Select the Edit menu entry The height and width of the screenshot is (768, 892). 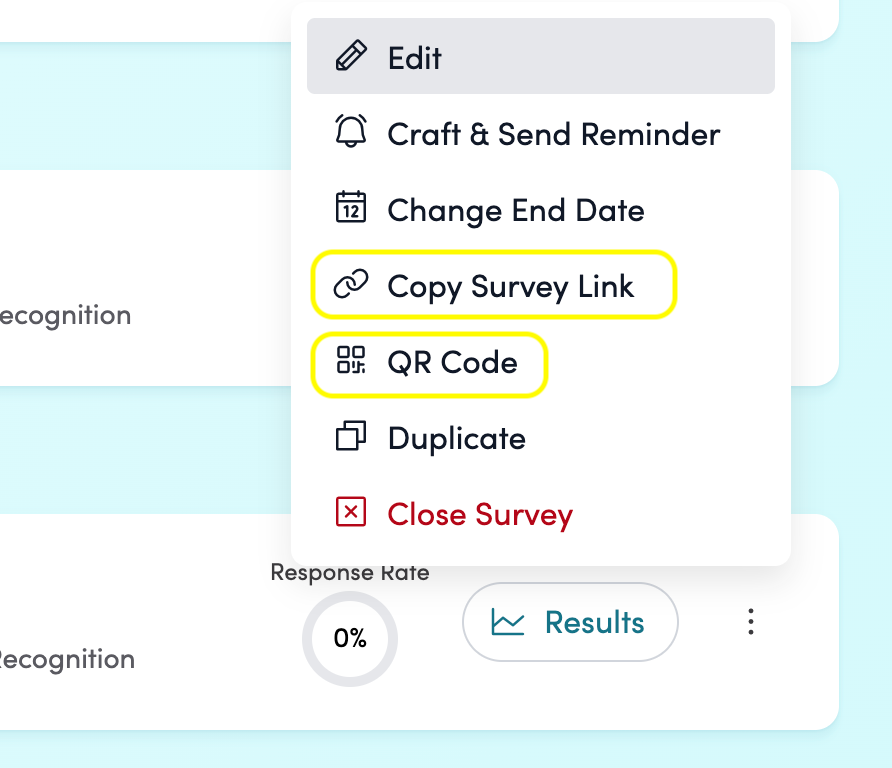click(x=415, y=58)
